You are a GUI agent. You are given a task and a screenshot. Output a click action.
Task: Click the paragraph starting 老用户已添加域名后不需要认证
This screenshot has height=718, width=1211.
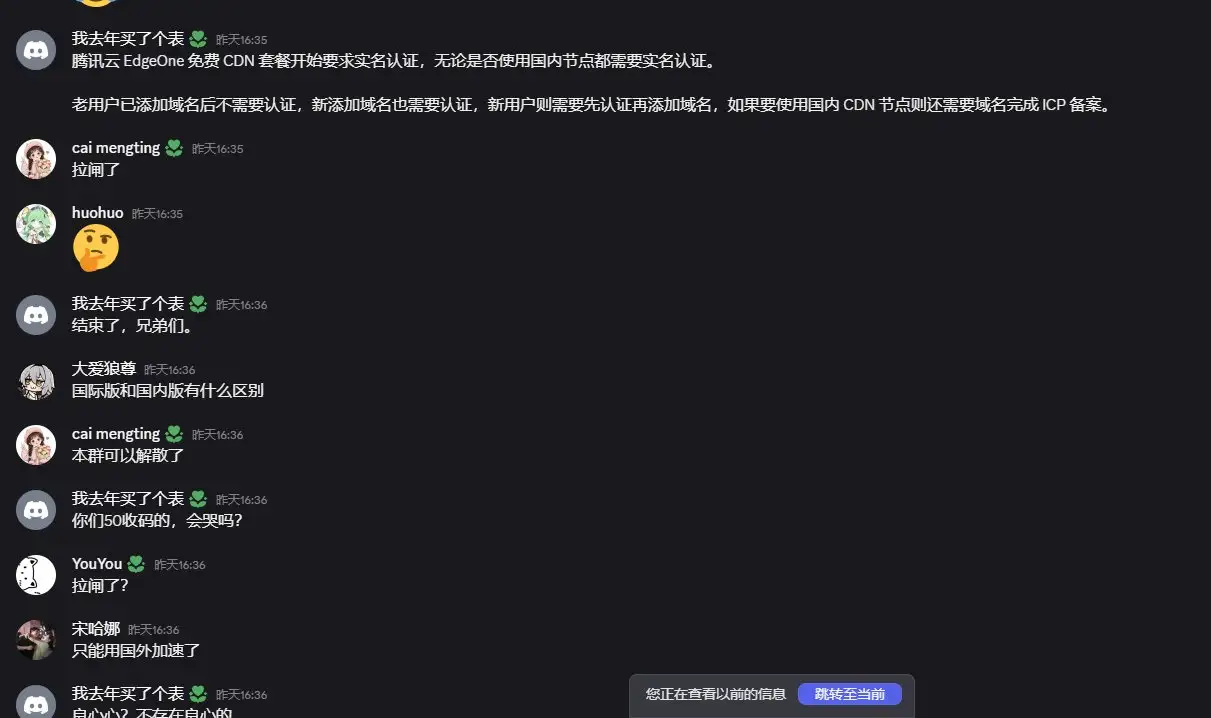(591, 104)
